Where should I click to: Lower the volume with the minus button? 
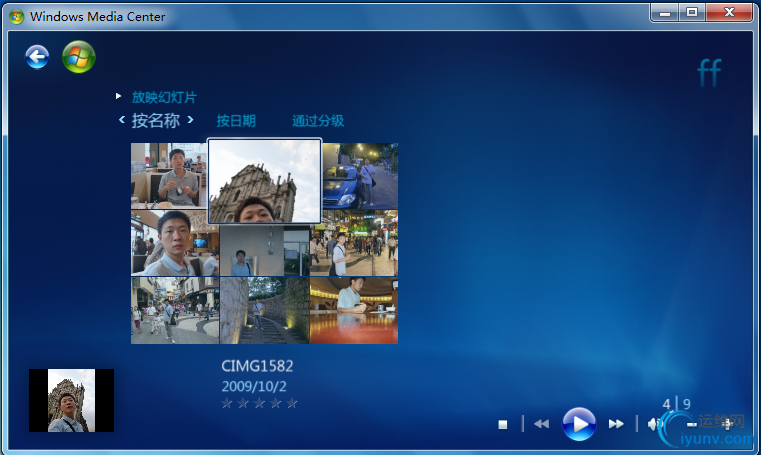coord(692,424)
